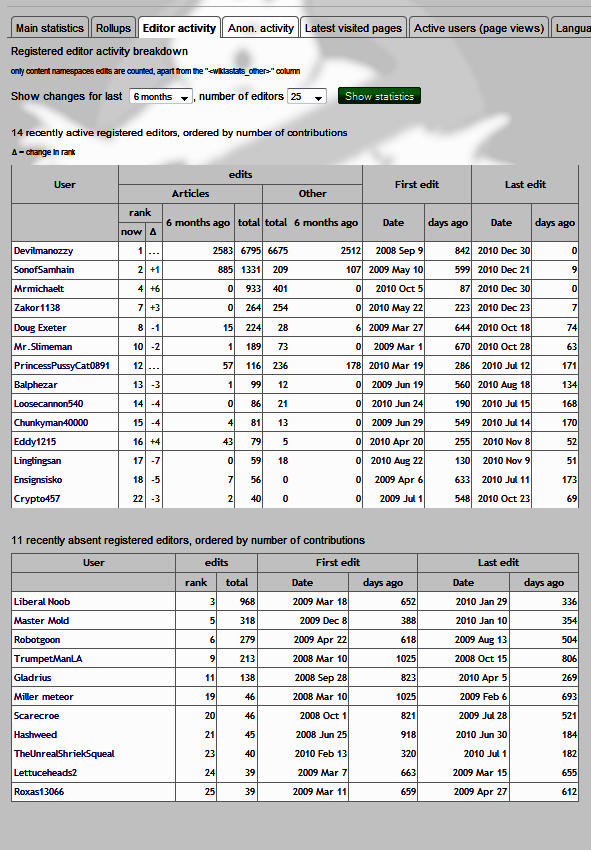This screenshot has width=591, height=850.
Task: Open user PrincessPussyCat0891 link
Action: click(x=62, y=366)
